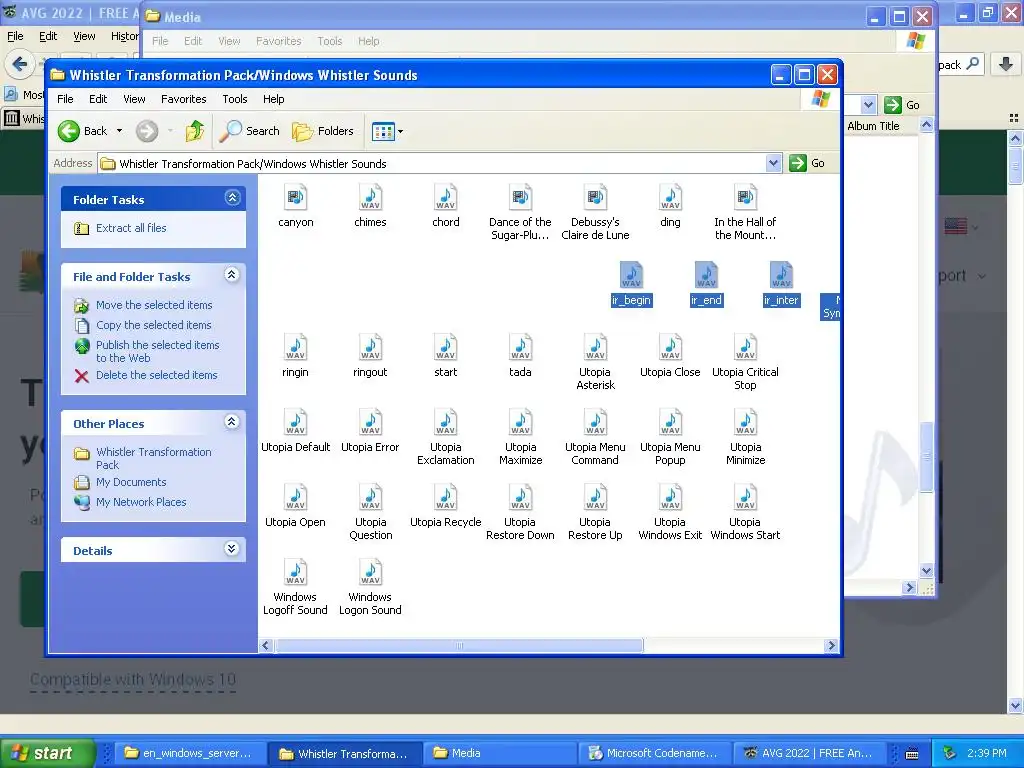Go up one folder level
Screen dimensions: 1024x768
(x=195, y=131)
